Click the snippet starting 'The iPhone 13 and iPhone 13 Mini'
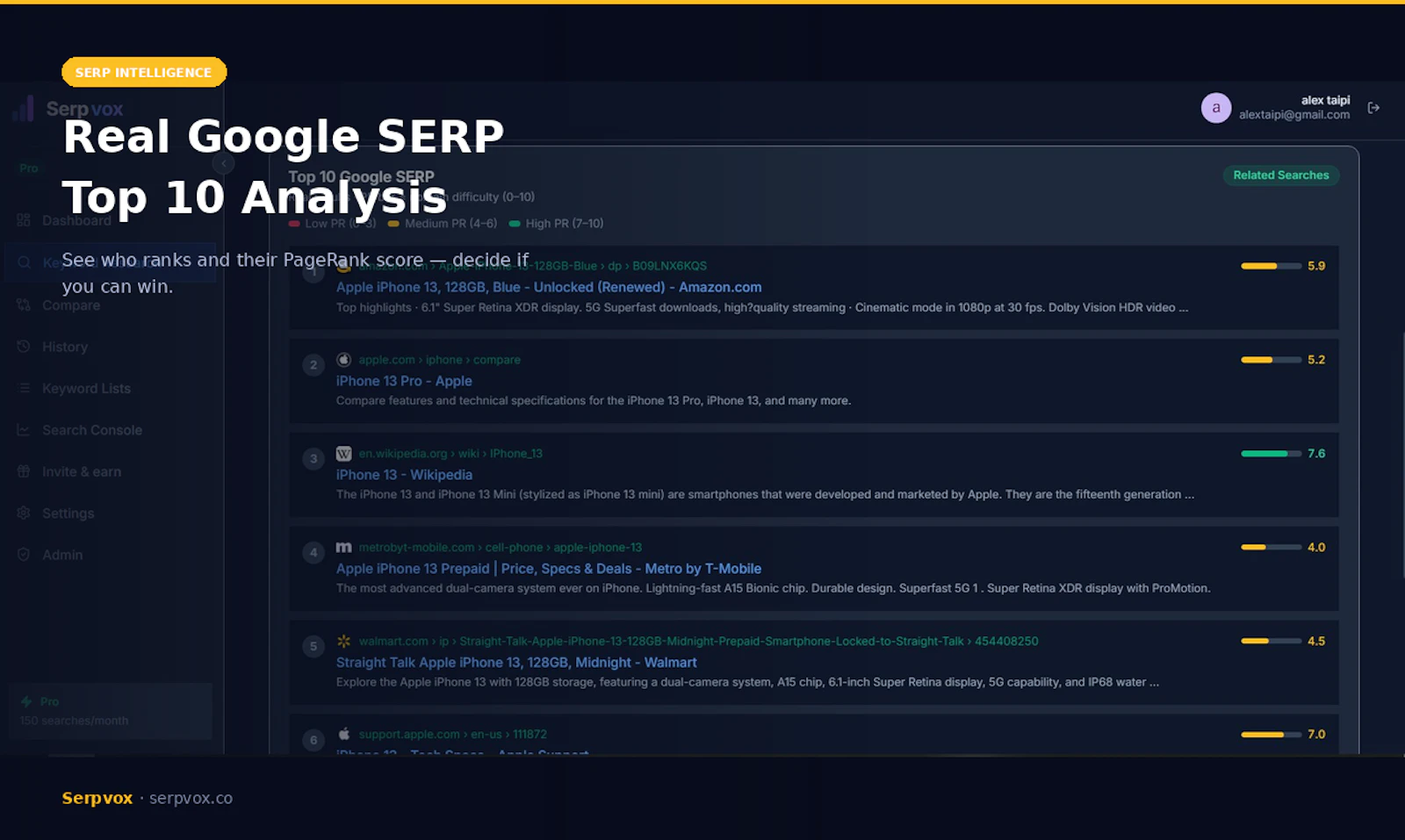1405x840 pixels. coord(765,495)
